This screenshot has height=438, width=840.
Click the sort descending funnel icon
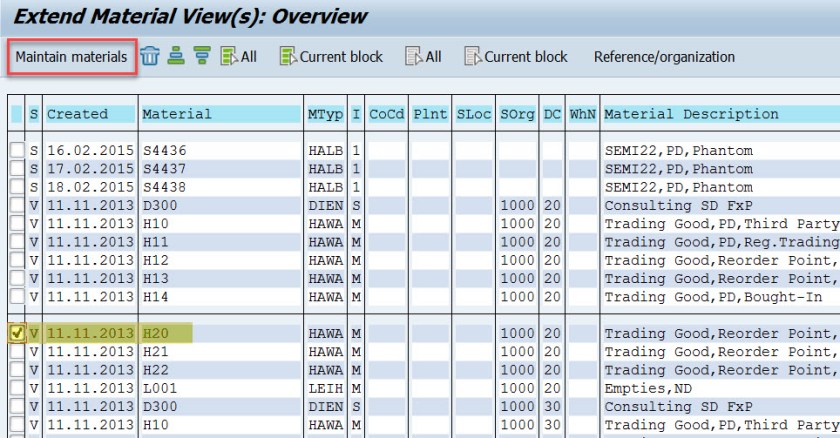202,56
